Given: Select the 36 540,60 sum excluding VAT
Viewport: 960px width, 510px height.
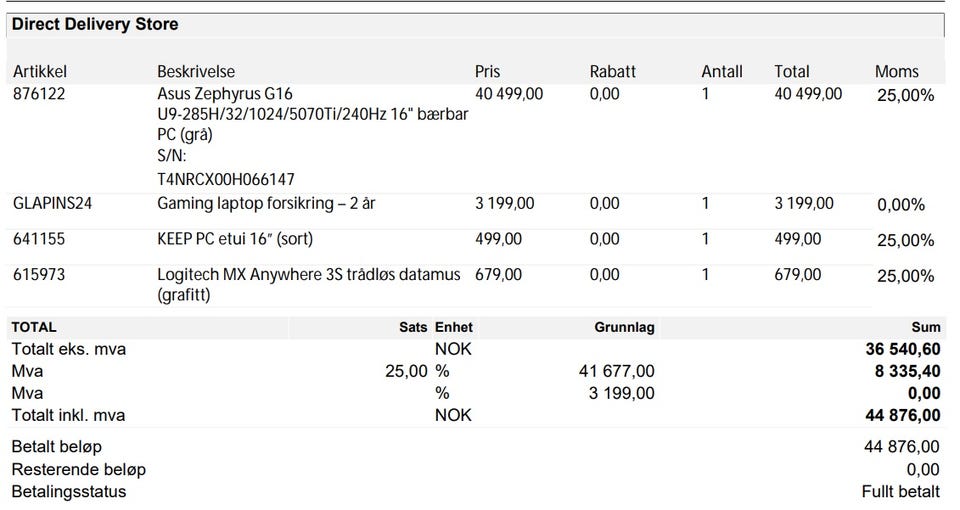Looking at the screenshot, I should tap(902, 350).
